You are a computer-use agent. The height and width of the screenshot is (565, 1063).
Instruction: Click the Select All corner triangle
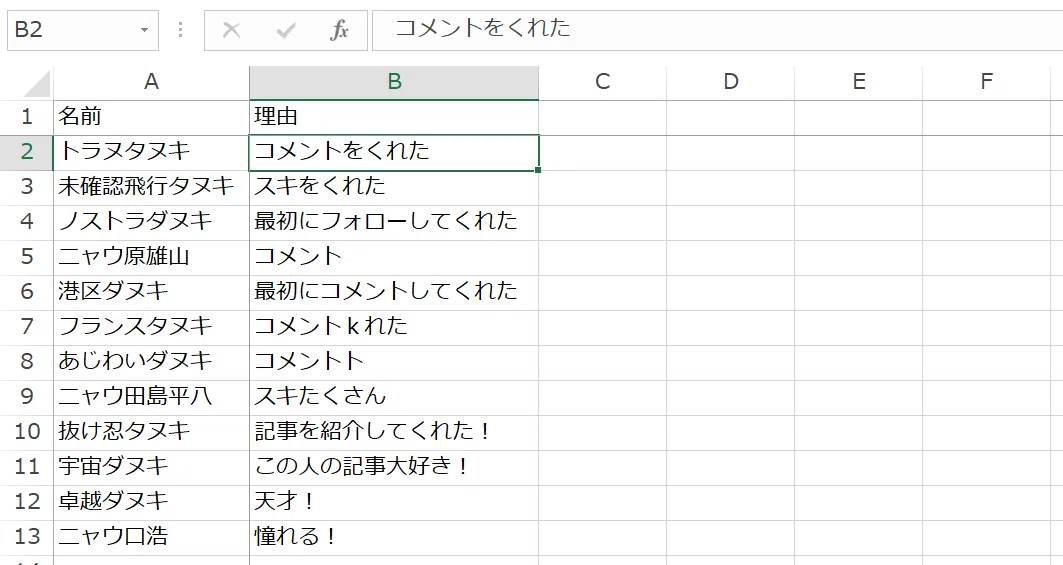click(37, 84)
